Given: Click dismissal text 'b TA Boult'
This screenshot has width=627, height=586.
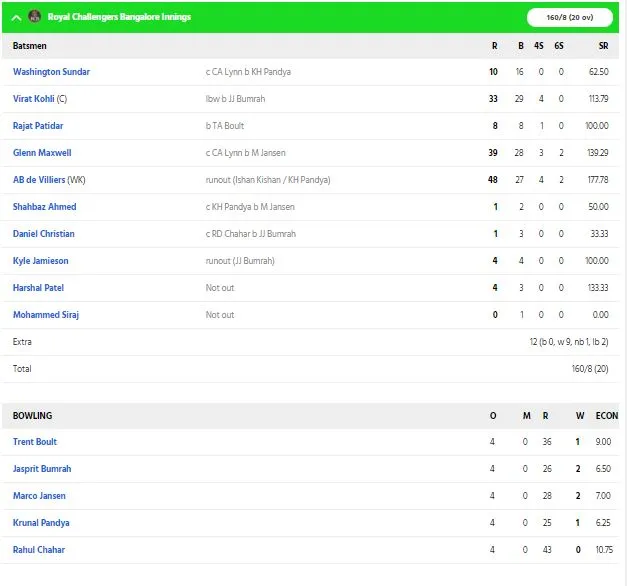Looking at the screenshot, I should 225,126.
